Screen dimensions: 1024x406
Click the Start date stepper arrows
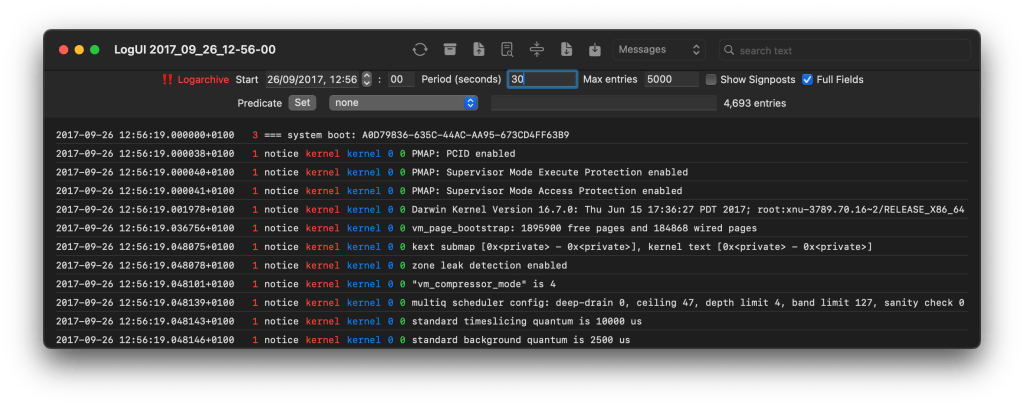367,79
